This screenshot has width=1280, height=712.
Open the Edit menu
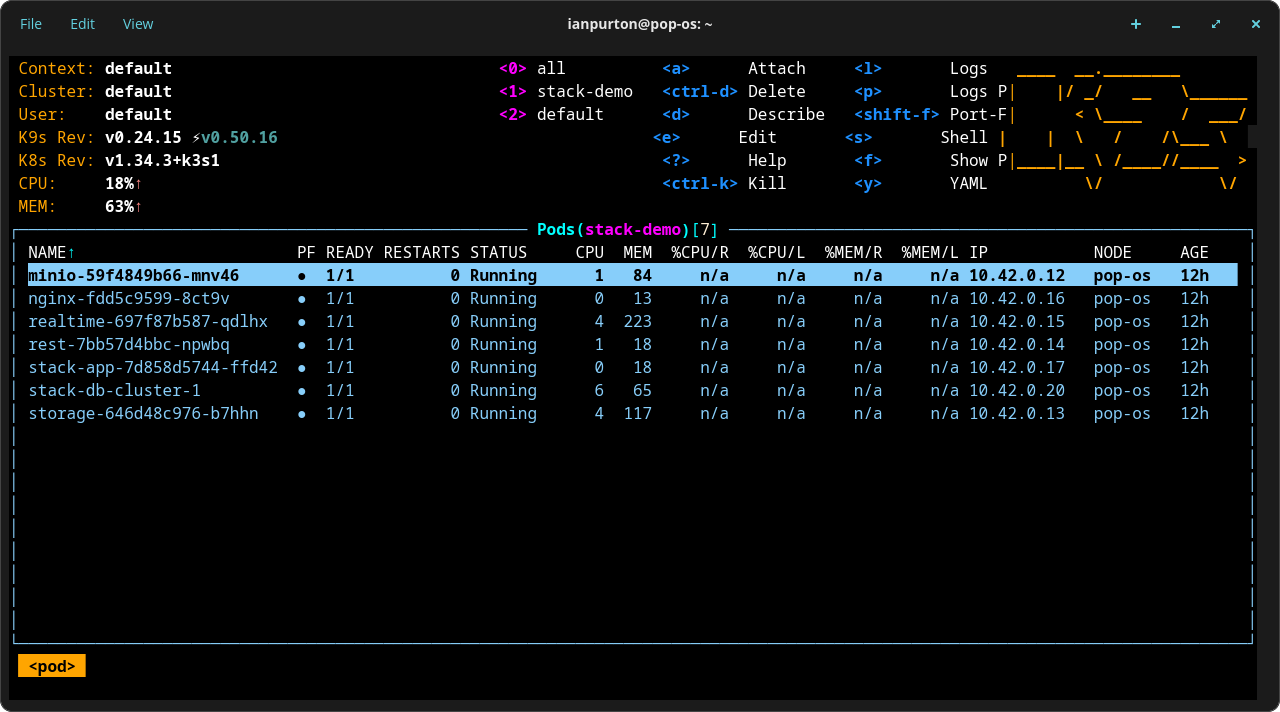coord(83,23)
